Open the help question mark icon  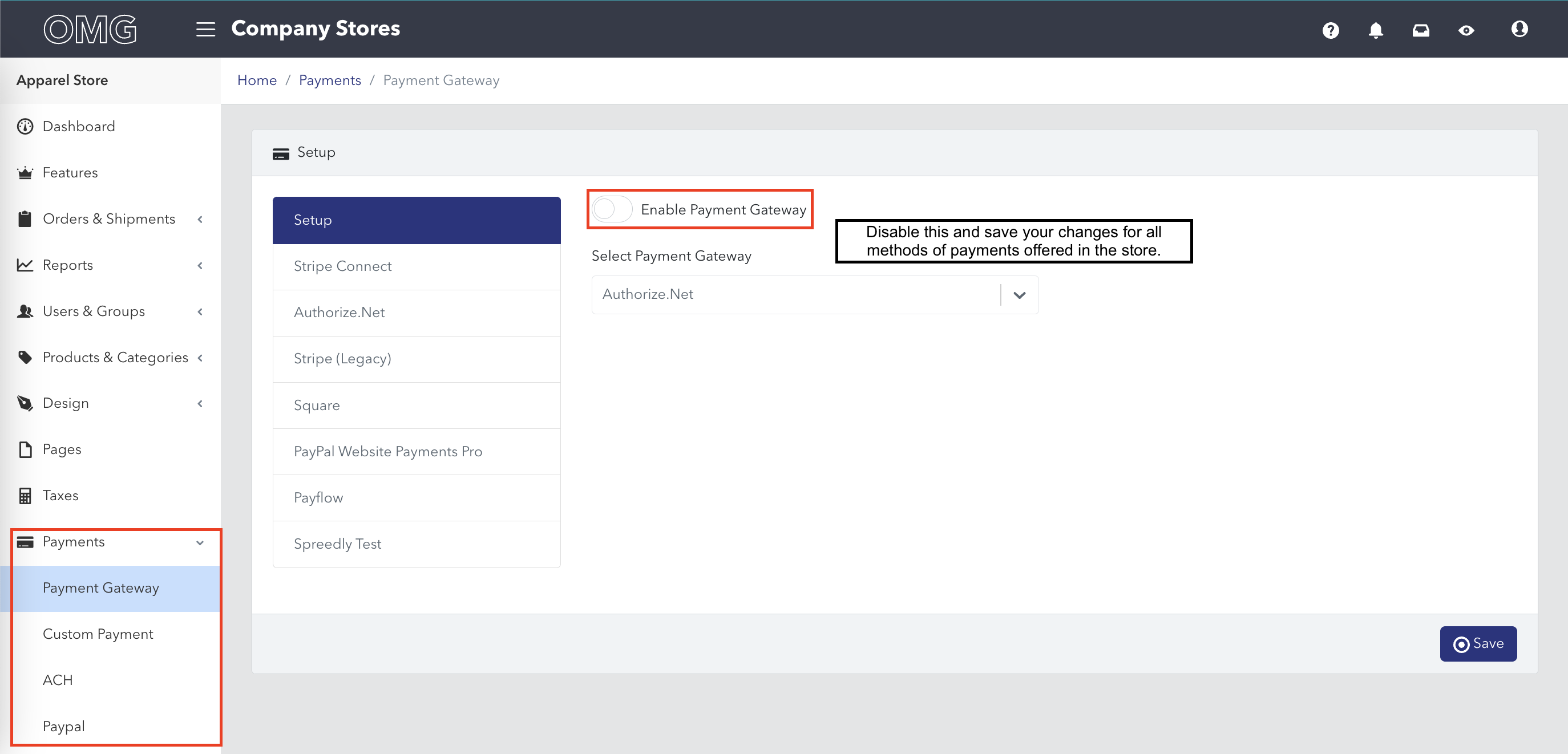1331,30
